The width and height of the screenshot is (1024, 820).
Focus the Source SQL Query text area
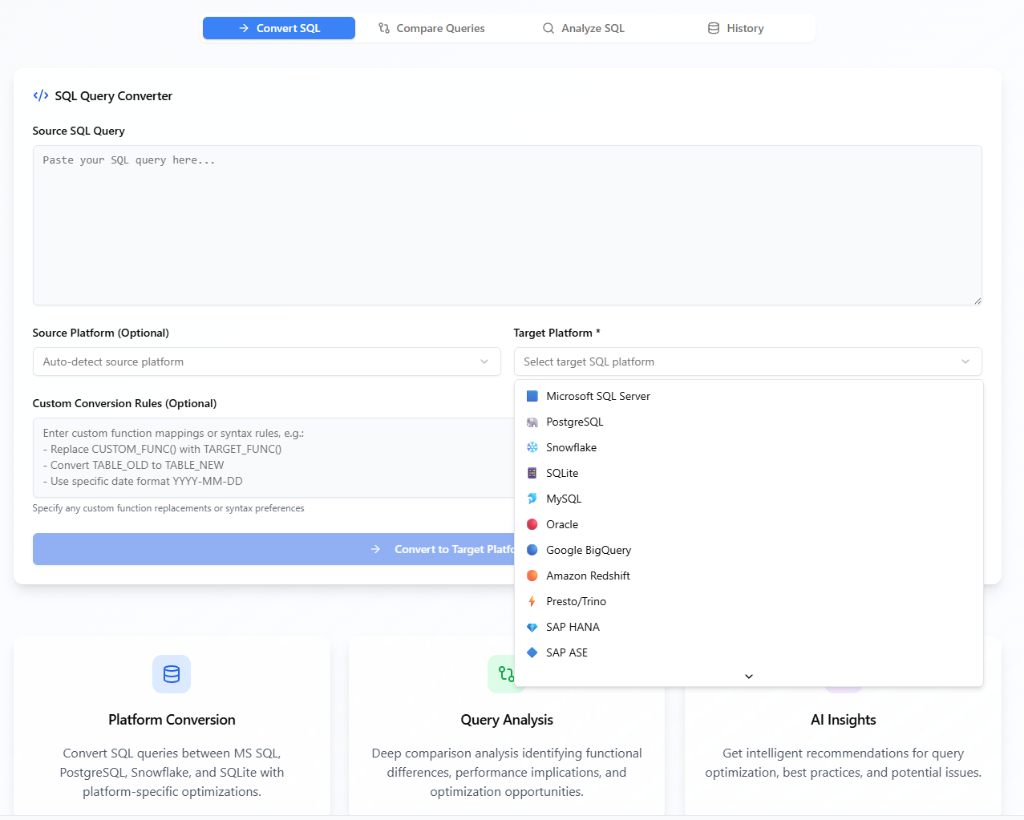pyautogui.click(x=507, y=225)
